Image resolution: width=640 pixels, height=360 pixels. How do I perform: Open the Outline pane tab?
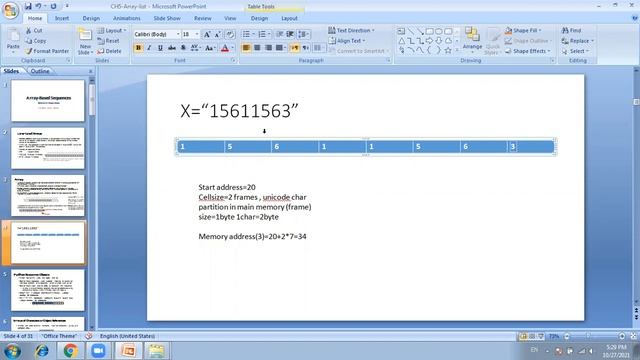(x=40, y=71)
